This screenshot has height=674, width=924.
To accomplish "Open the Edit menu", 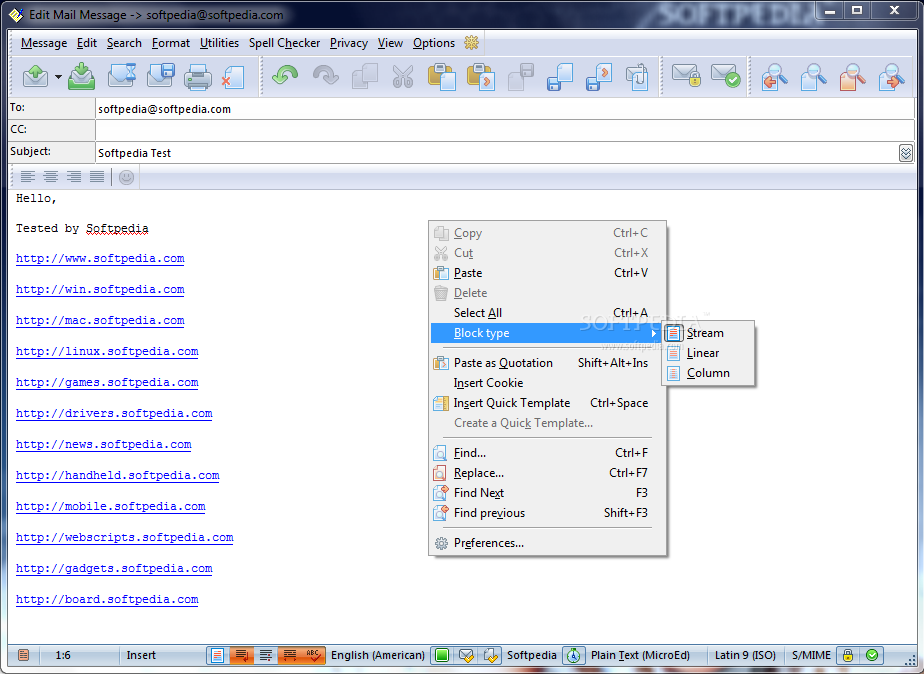I will pos(87,43).
